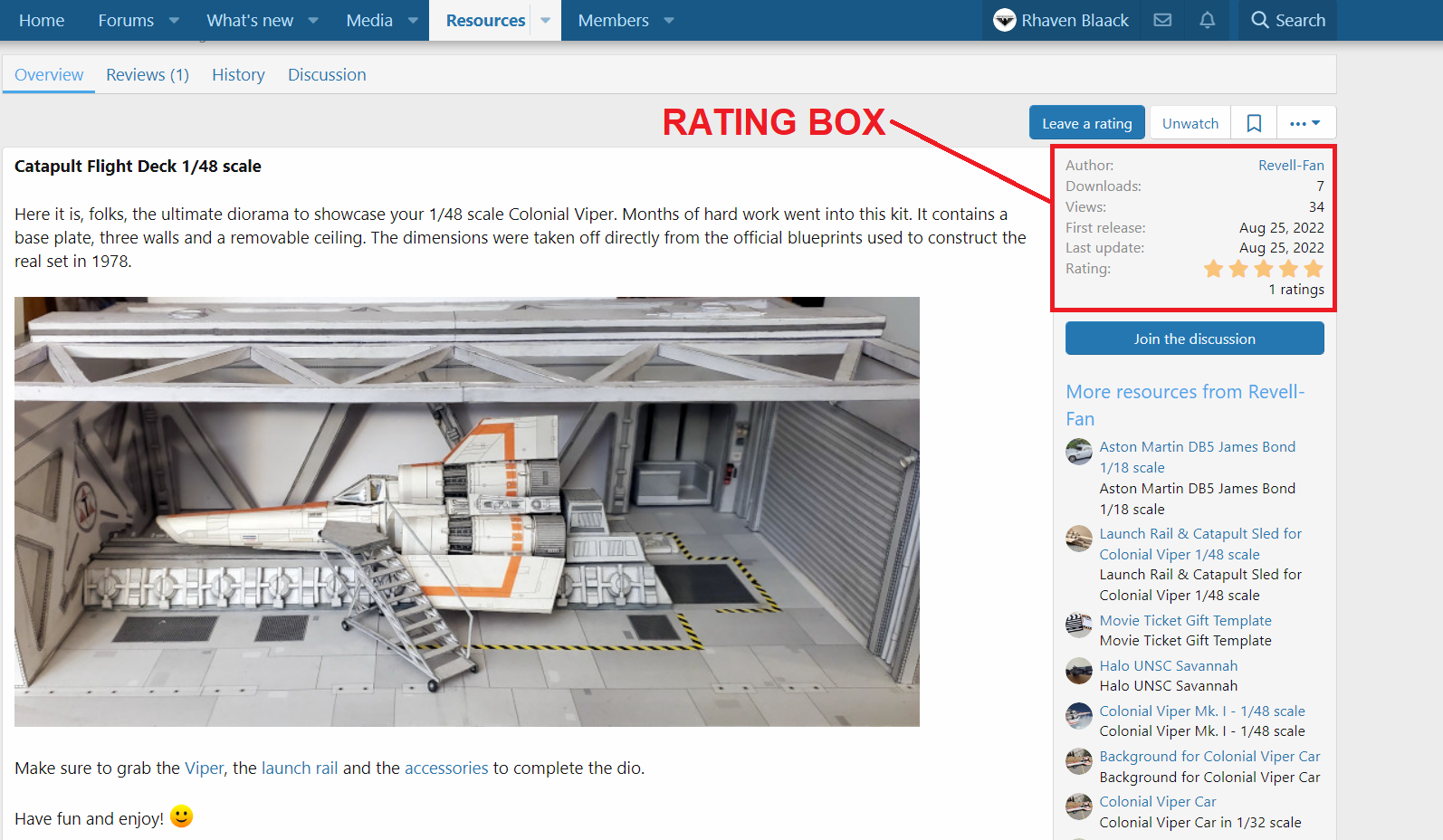Click the five-star rating display

coord(1263,269)
